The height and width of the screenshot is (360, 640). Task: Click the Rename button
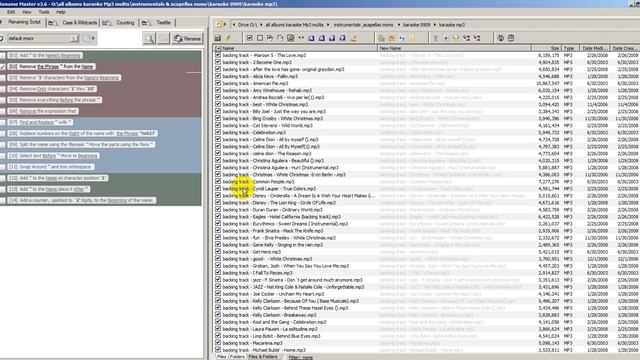coord(187,38)
